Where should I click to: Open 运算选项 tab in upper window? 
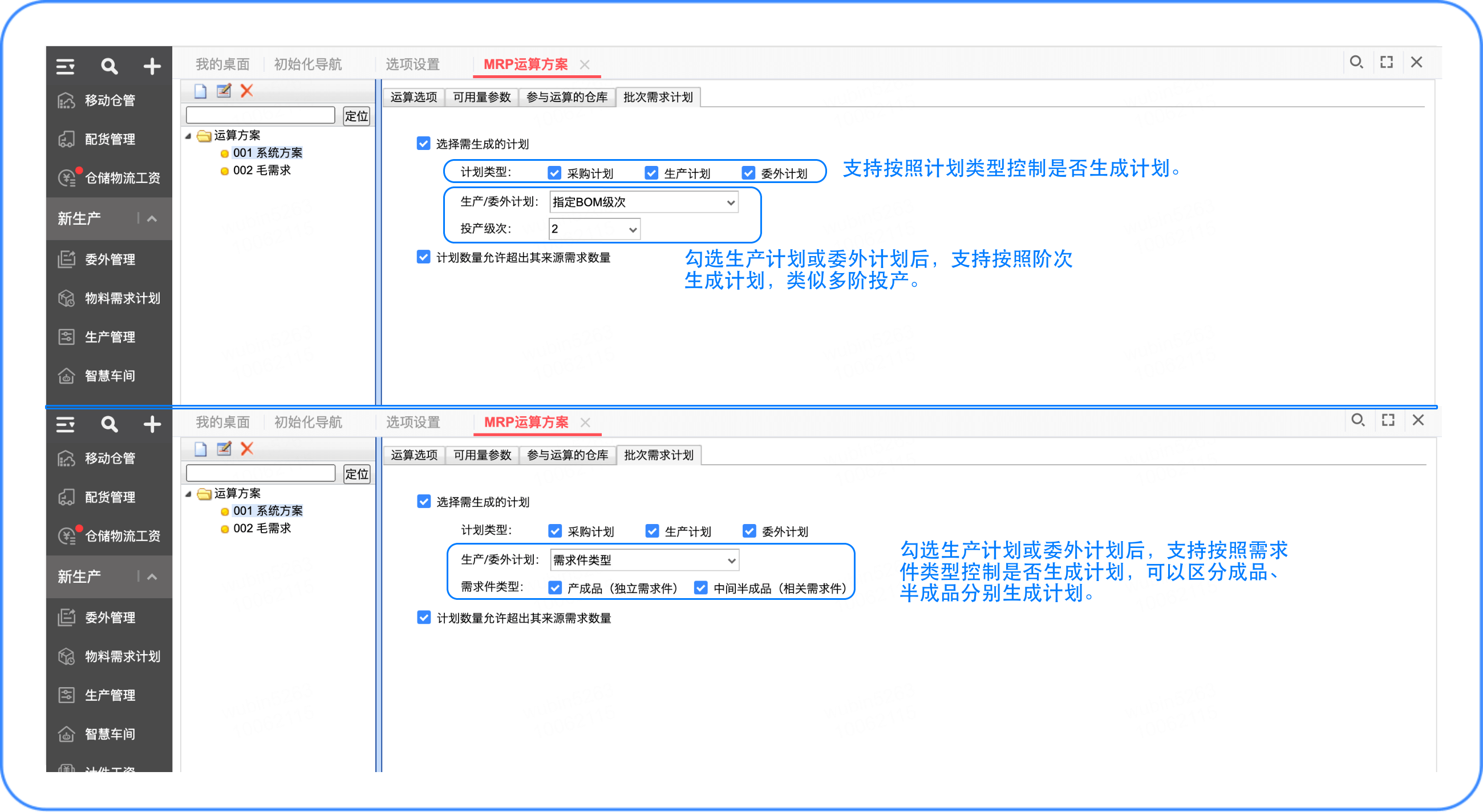414,98
